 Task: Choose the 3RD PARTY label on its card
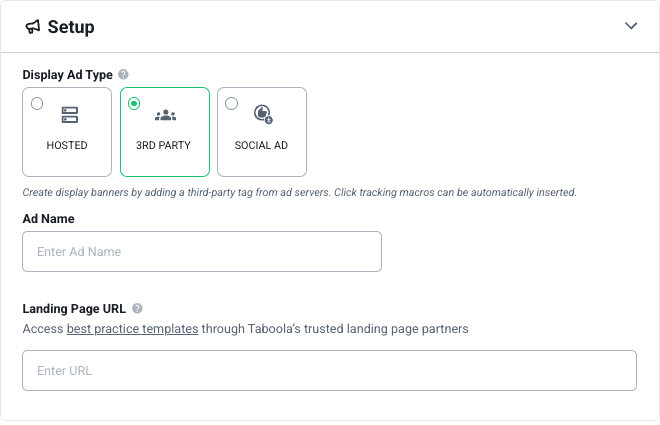pos(163,145)
